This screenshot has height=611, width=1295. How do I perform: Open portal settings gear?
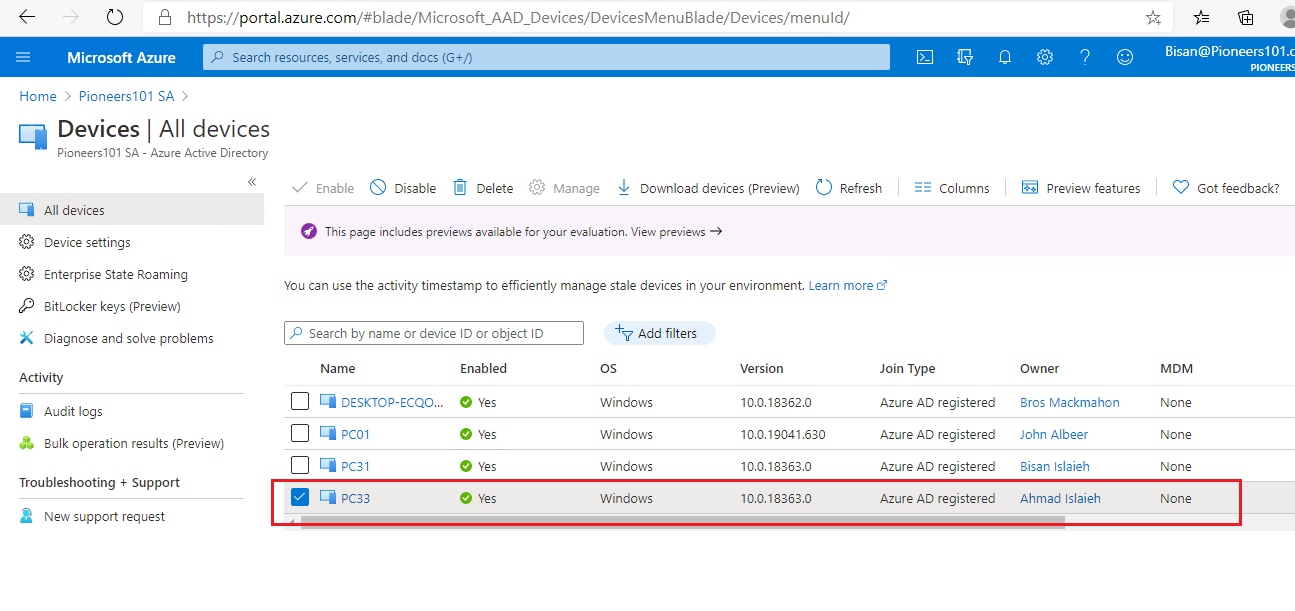[1045, 57]
